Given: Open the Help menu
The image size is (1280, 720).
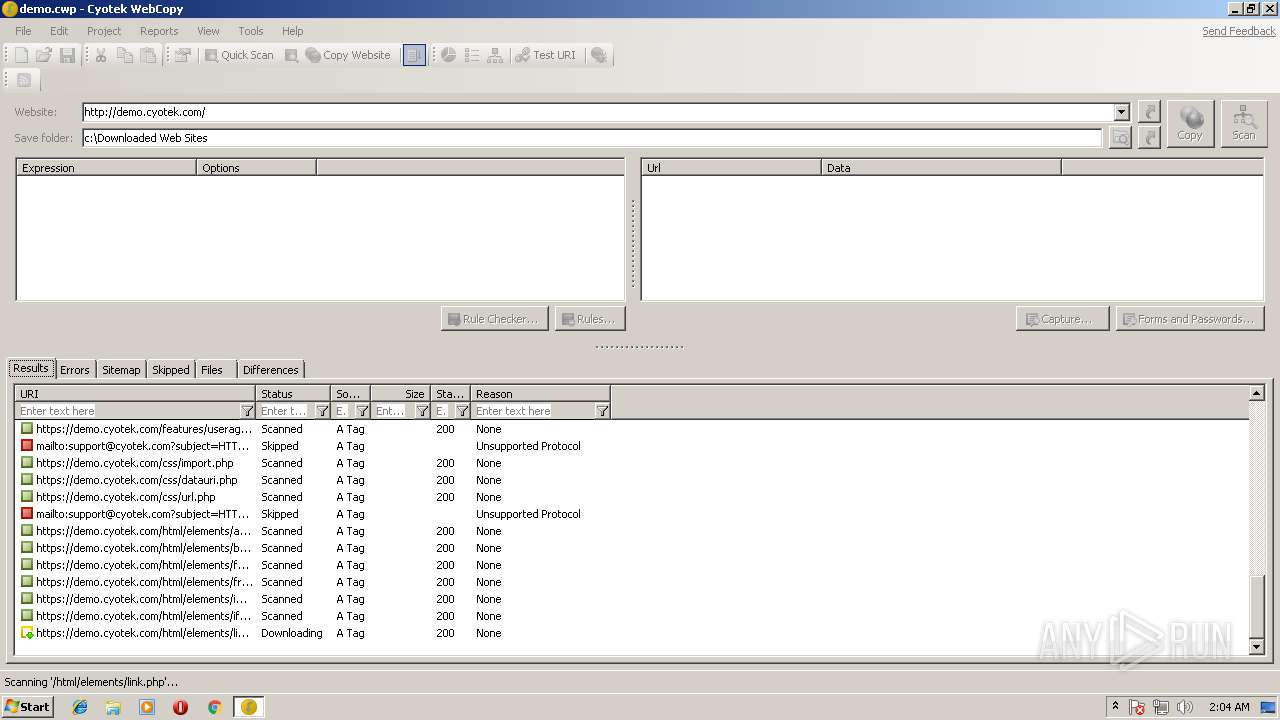Looking at the screenshot, I should [x=292, y=31].
